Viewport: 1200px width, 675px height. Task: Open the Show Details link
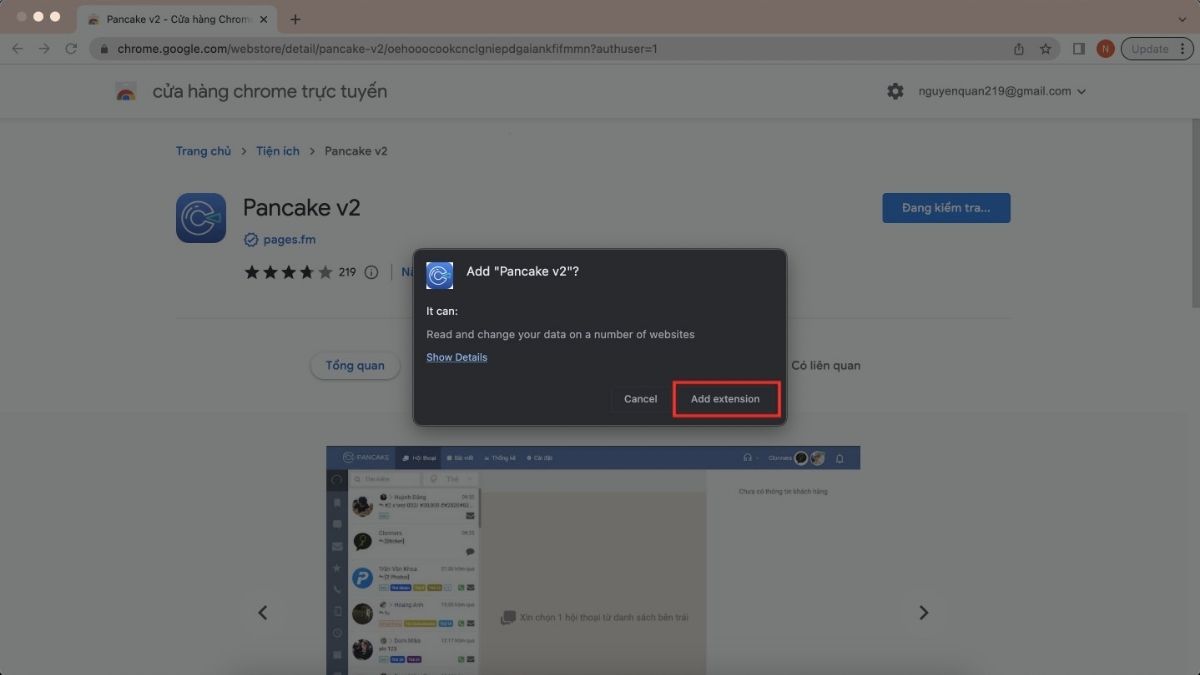point(457,357)
